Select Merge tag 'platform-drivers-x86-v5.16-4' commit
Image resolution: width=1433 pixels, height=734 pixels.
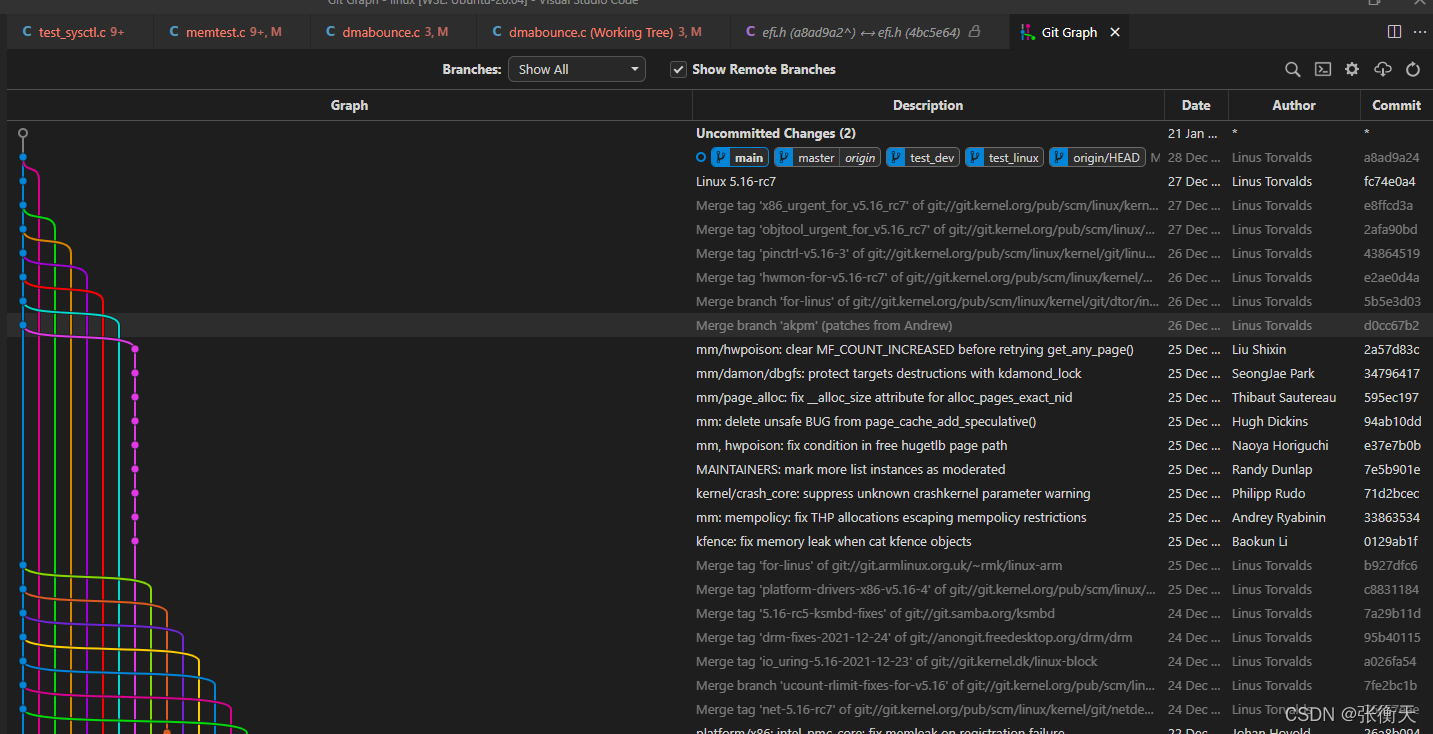[x=719, y=589]
